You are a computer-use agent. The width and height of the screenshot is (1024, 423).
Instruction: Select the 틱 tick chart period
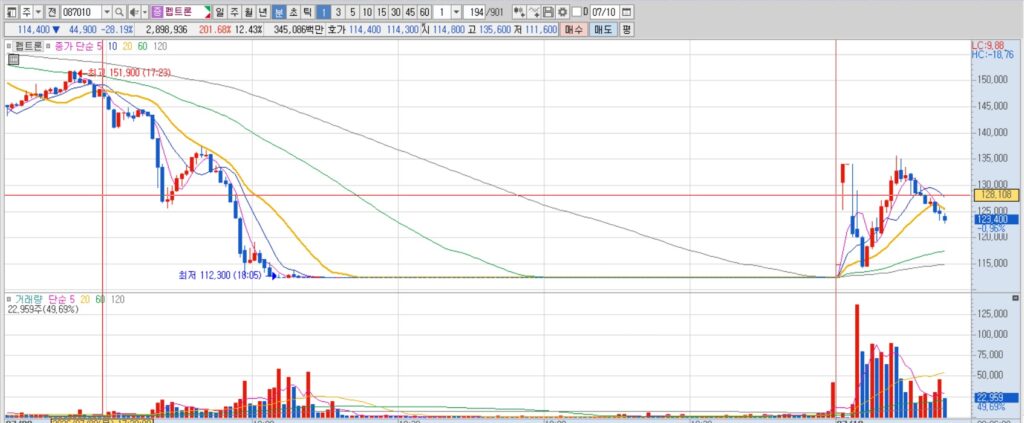(x=307, y=12)
